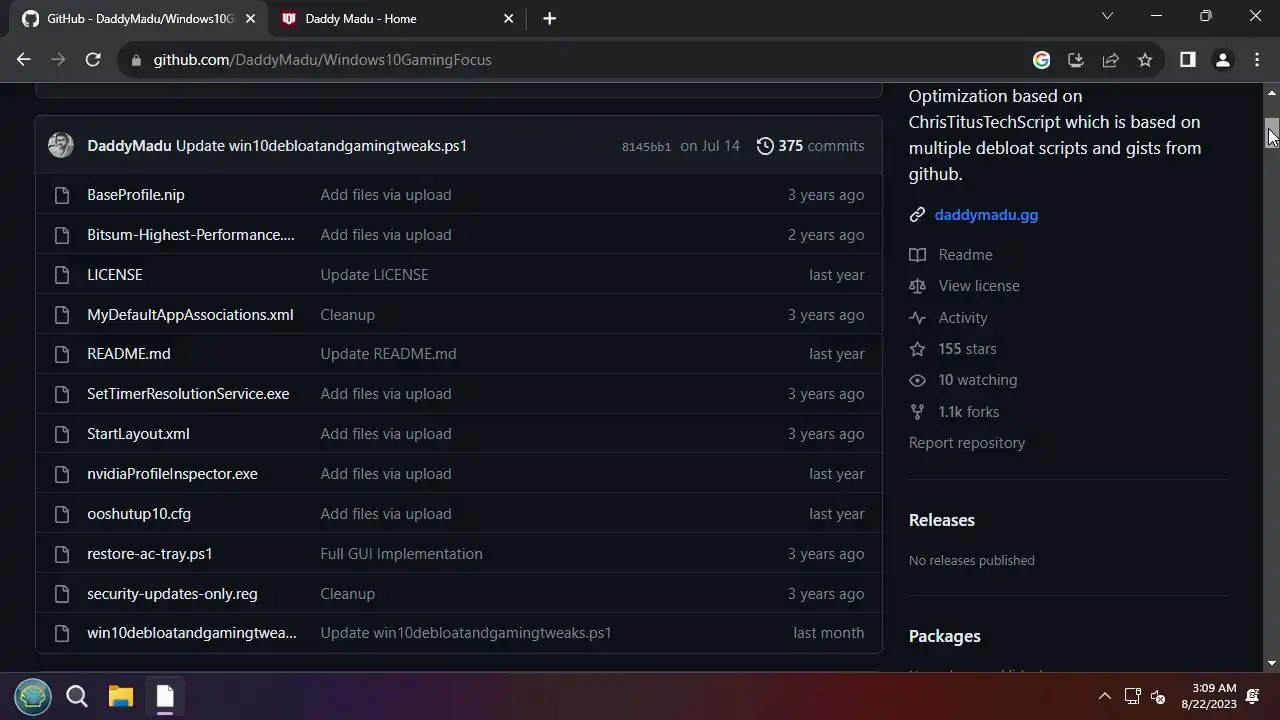1280x720 pixels.
Task: Click the browser forward arrow
Action: tap(58, 60)
